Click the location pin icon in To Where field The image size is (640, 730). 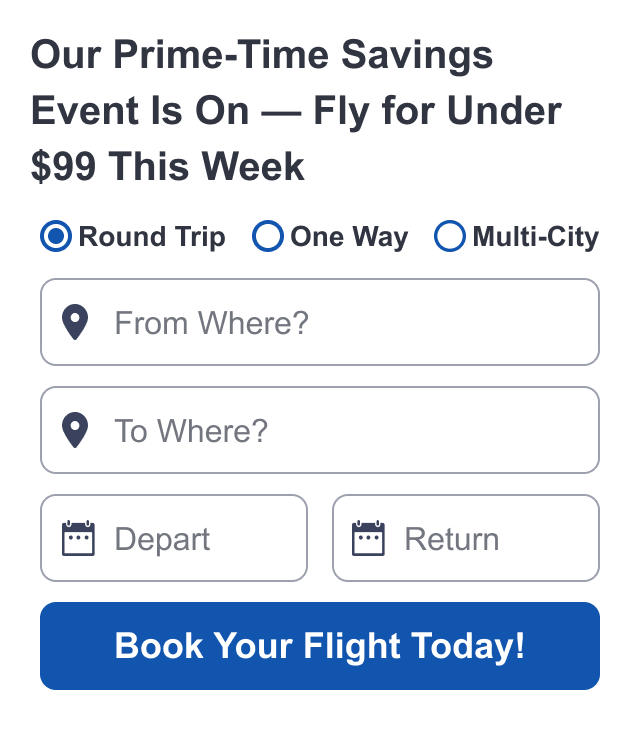point(75,430)
